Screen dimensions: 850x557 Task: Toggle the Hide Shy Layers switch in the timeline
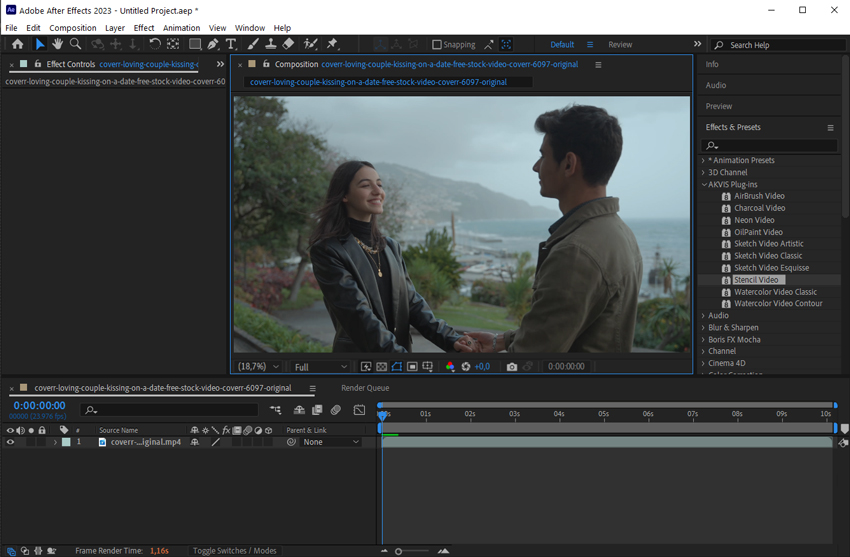click(x=299, y=410)
